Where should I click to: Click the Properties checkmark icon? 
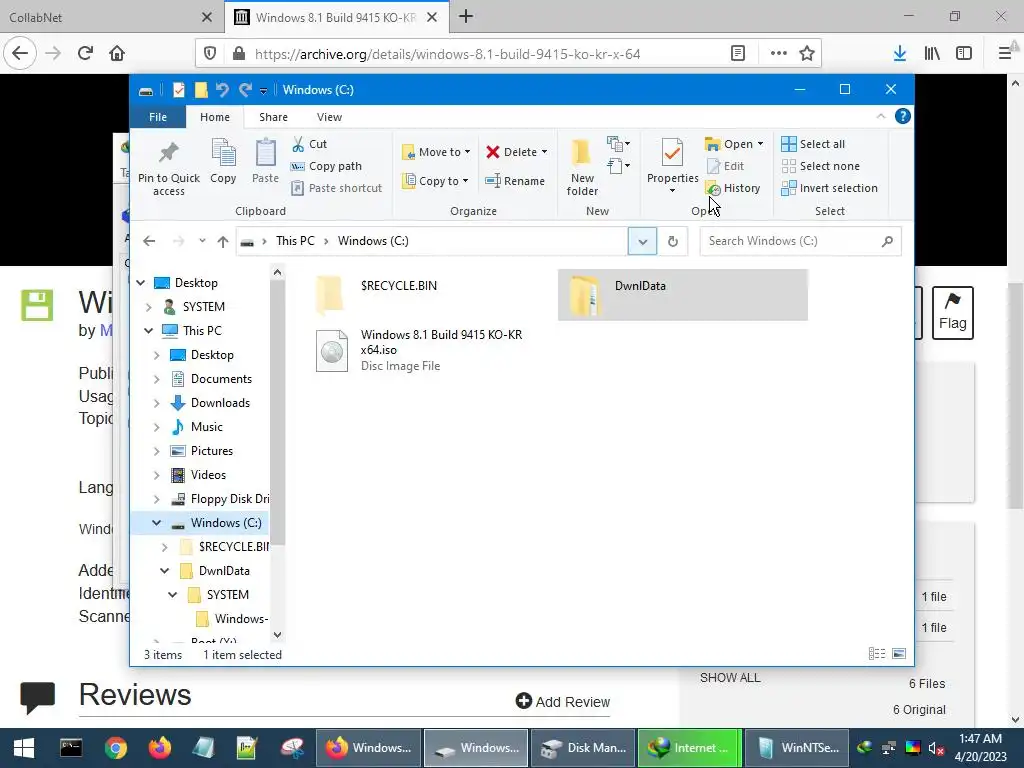[672, 153]
